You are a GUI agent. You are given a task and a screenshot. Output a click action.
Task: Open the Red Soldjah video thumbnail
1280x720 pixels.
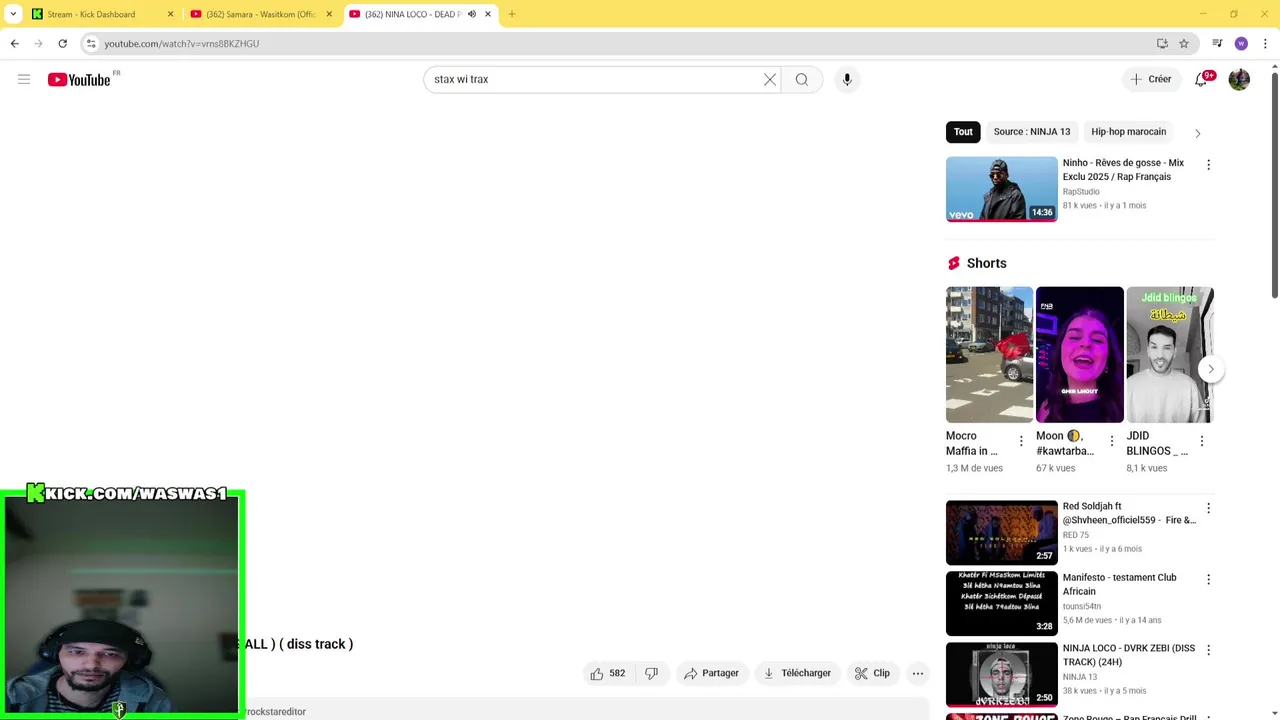tap(1001, 532)
